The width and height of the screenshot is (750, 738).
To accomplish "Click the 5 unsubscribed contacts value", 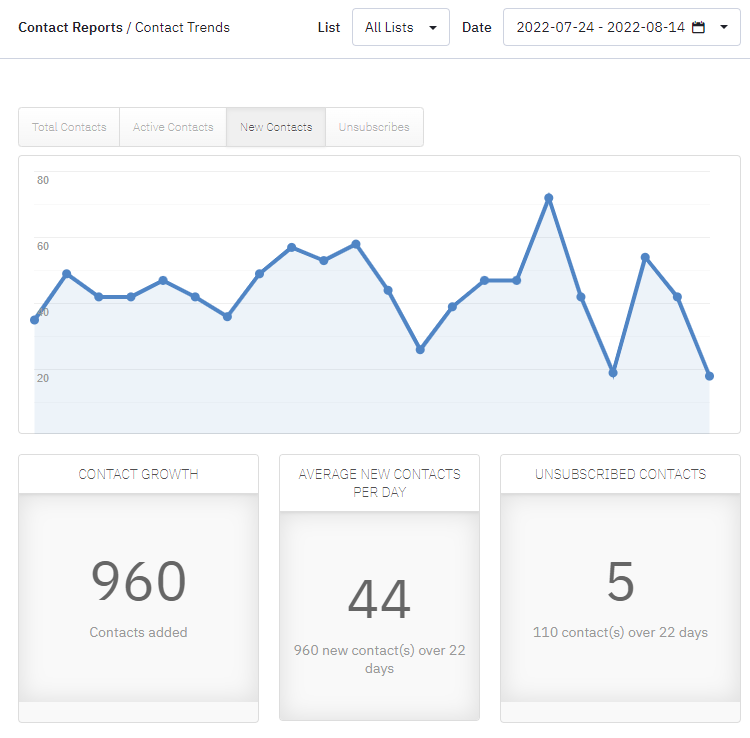I will (620, 582).
